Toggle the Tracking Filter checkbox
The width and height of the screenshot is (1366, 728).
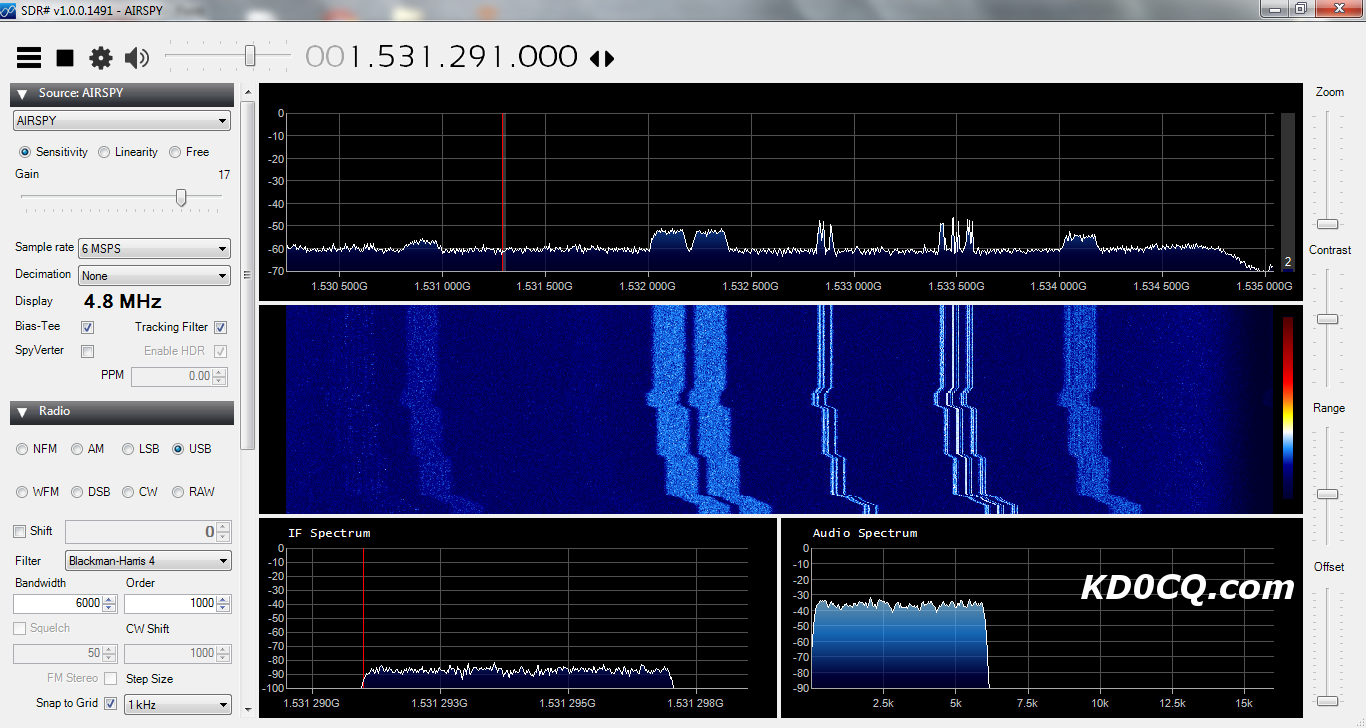click(x=220, y=327)
